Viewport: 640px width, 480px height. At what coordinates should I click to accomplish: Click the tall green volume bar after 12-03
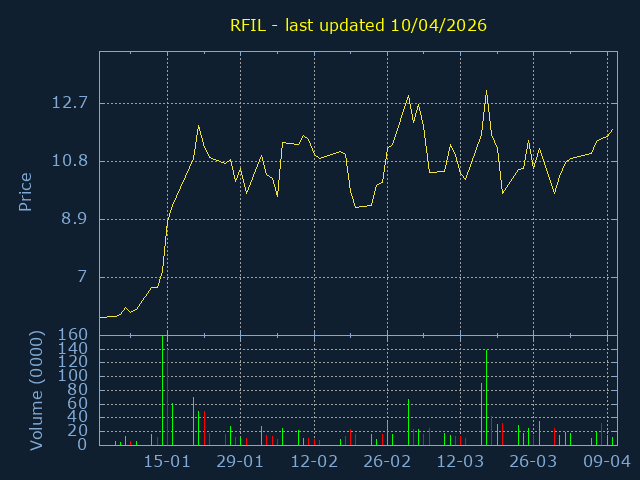point(486,397)
